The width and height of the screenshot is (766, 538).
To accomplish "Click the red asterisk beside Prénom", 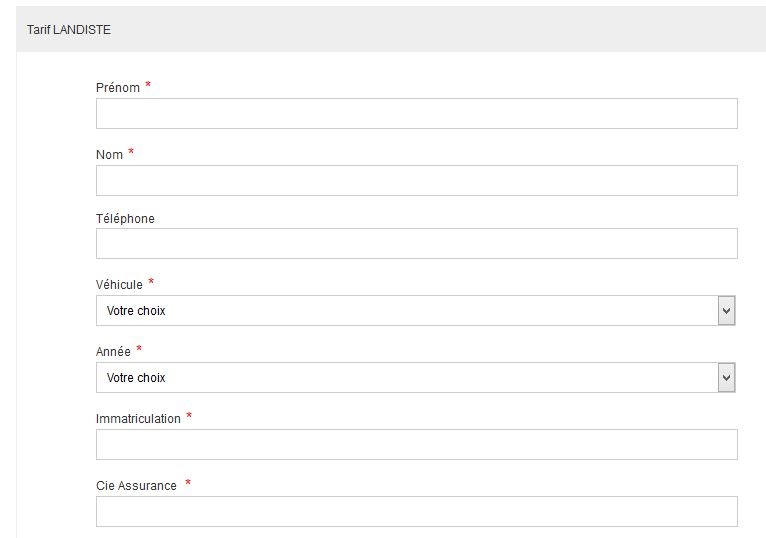I will tap(148, 86).
